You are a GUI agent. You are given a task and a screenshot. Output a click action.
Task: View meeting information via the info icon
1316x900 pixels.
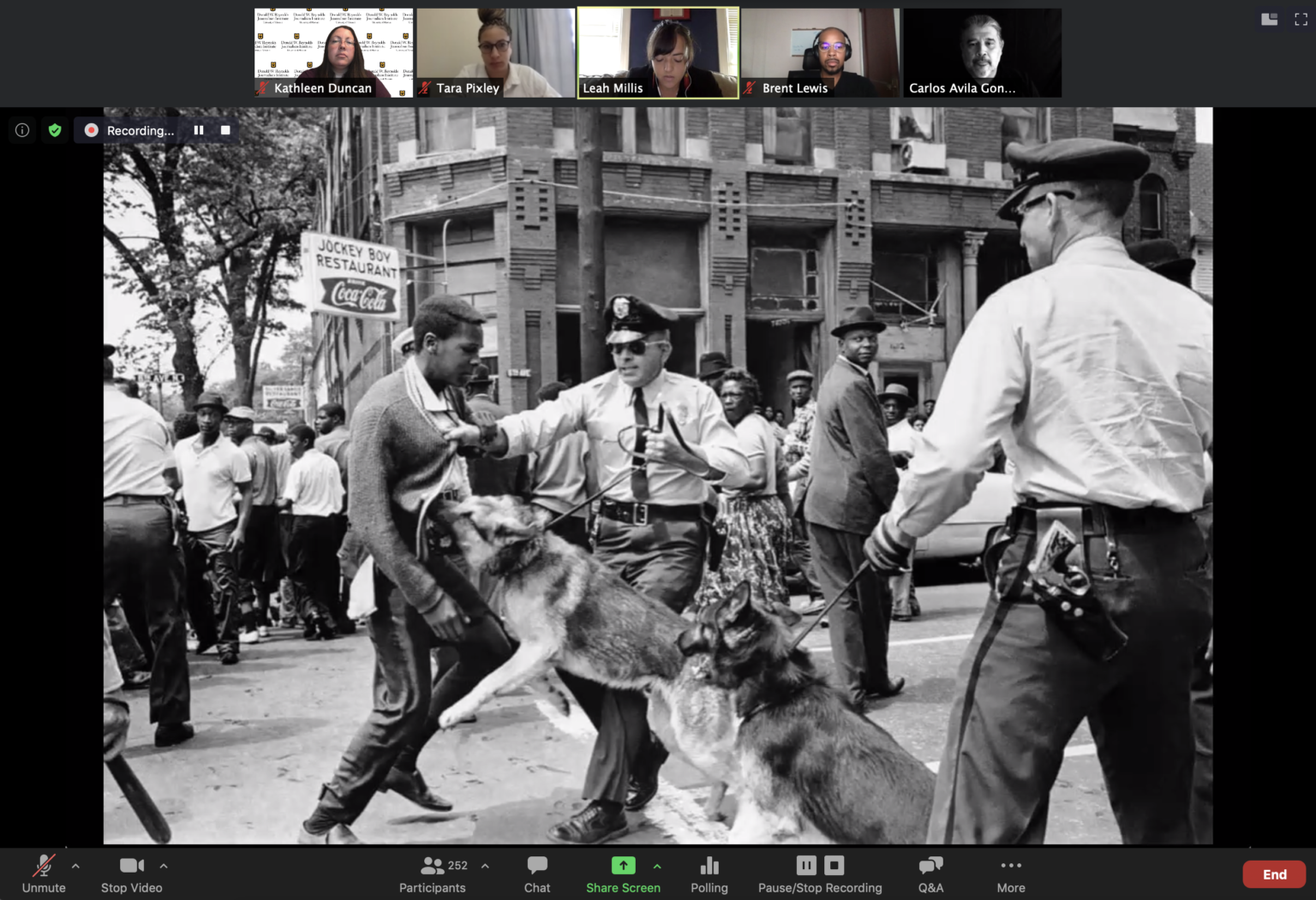pyautogui.click(x=21, y=129)
